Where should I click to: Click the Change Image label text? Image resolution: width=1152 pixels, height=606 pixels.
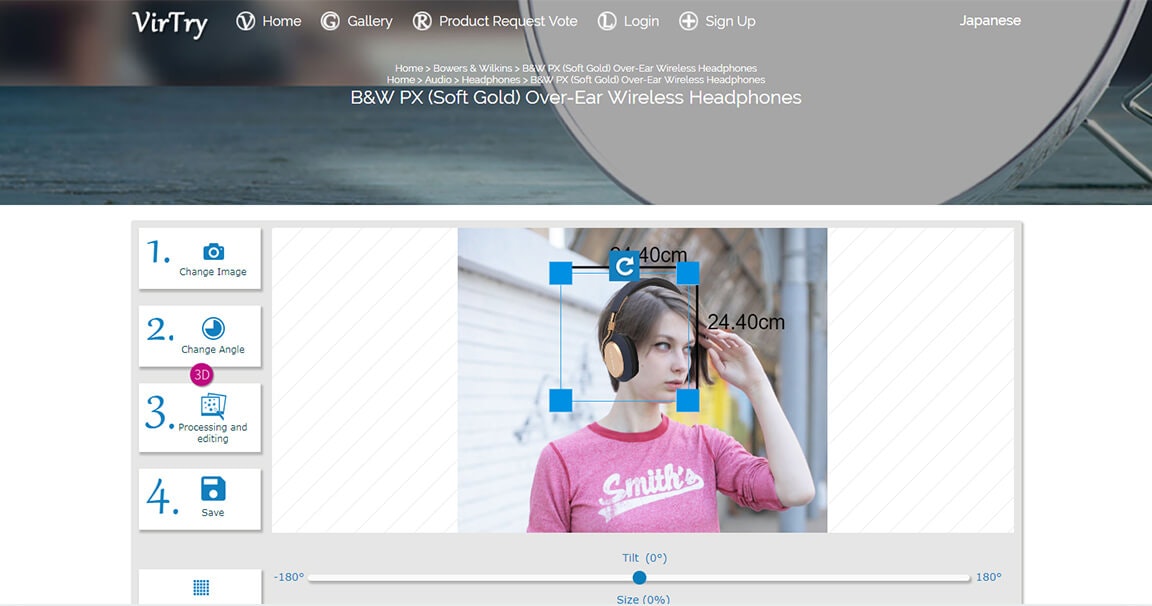[213, 272]
